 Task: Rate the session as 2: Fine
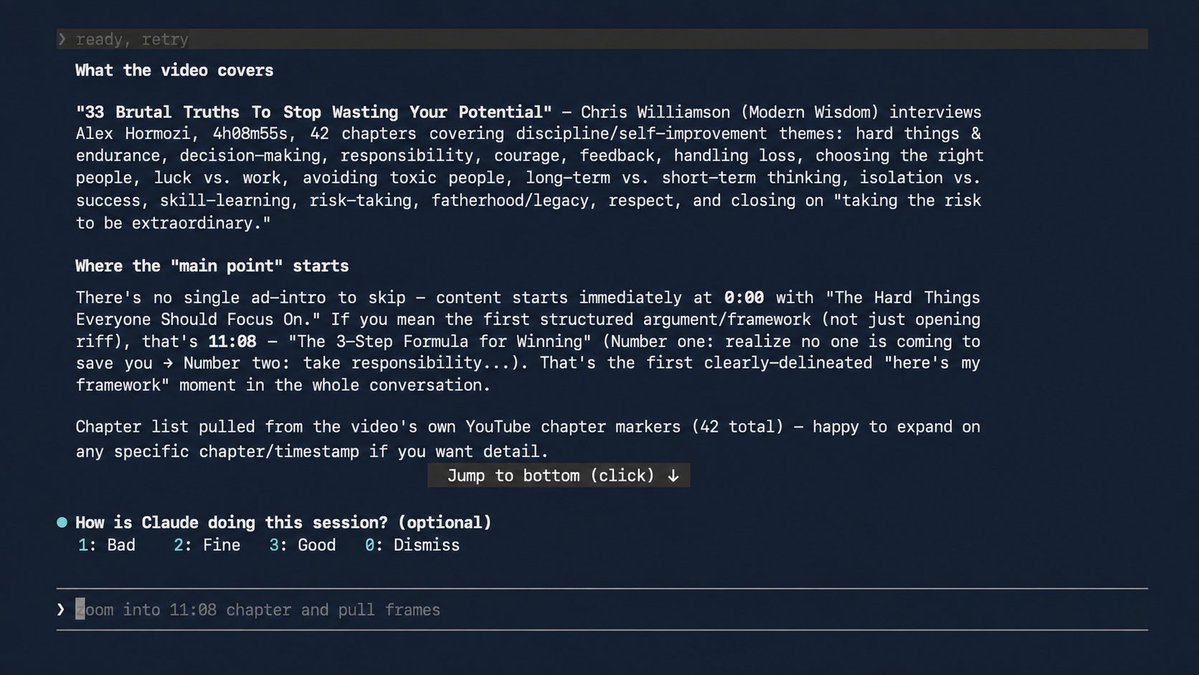[206, 545]
